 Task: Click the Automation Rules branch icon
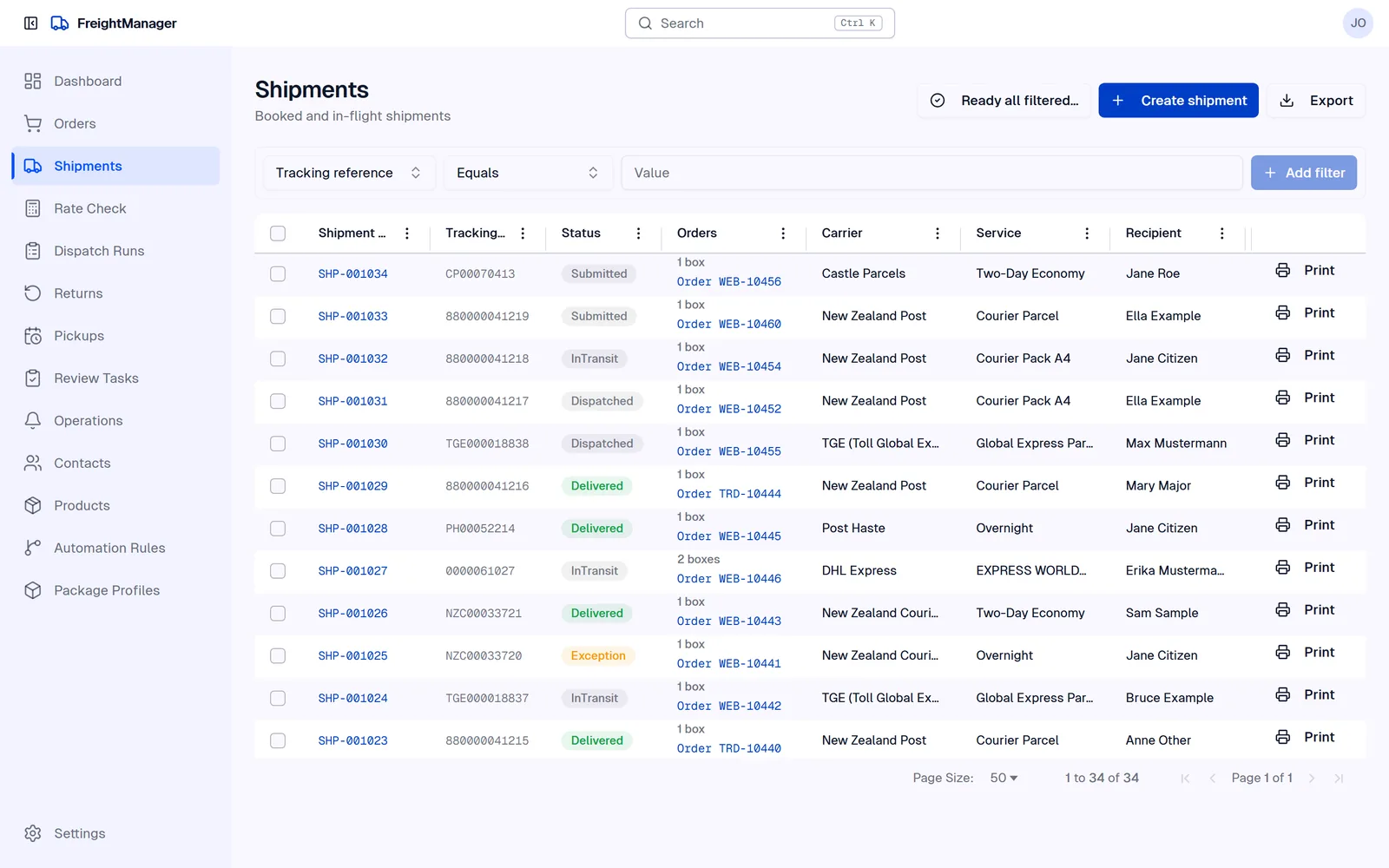coord(33,548)
